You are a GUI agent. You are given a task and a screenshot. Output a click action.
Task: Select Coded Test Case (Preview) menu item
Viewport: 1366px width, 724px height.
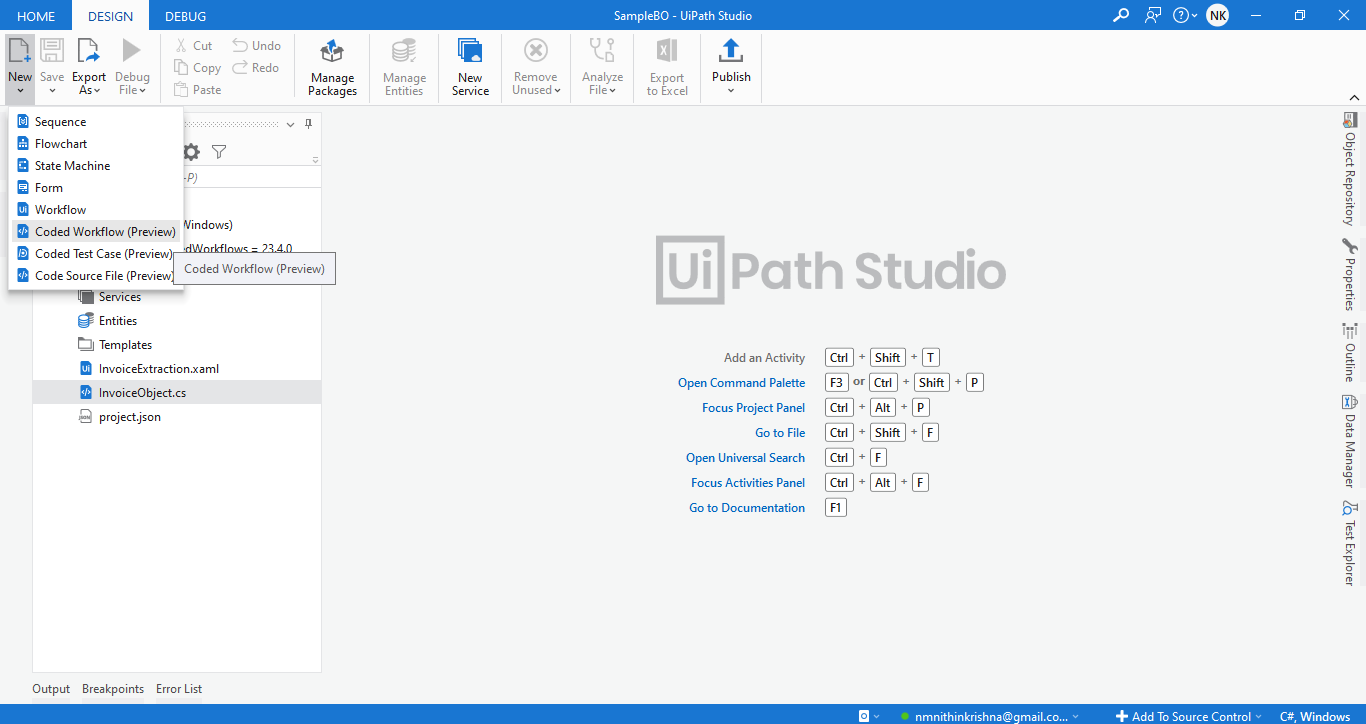coord(95,253)
